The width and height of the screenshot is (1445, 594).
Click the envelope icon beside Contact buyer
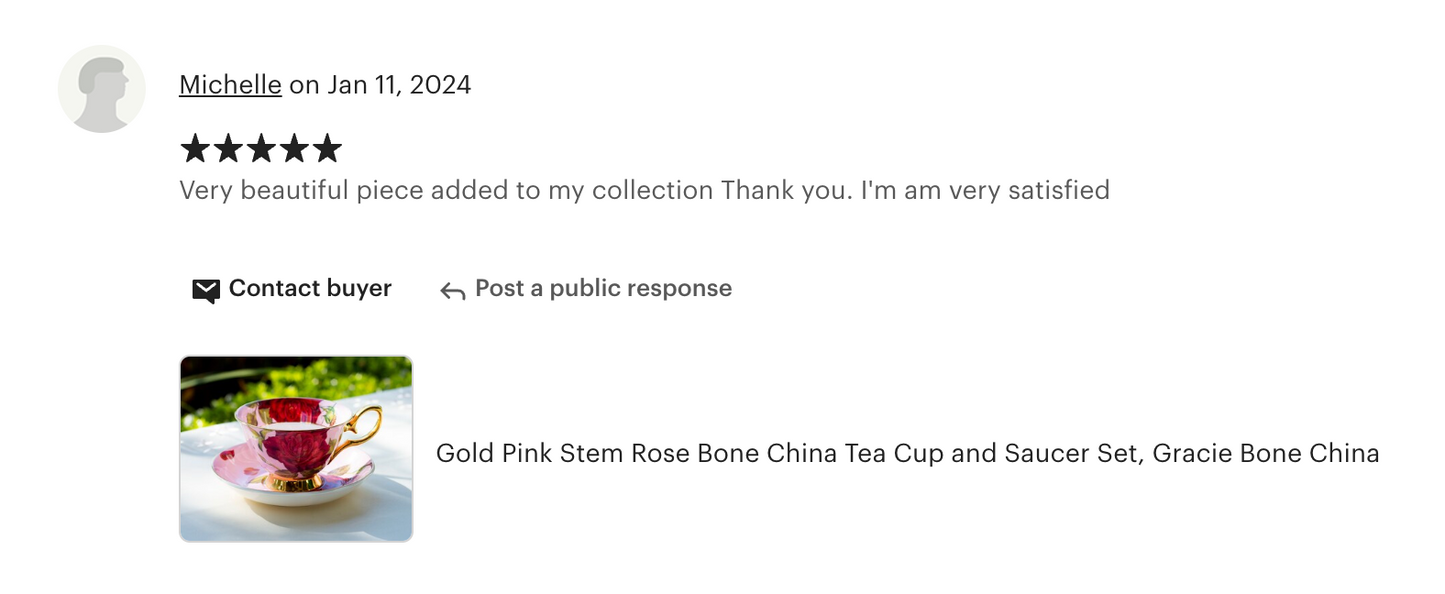tap(204, 289)
